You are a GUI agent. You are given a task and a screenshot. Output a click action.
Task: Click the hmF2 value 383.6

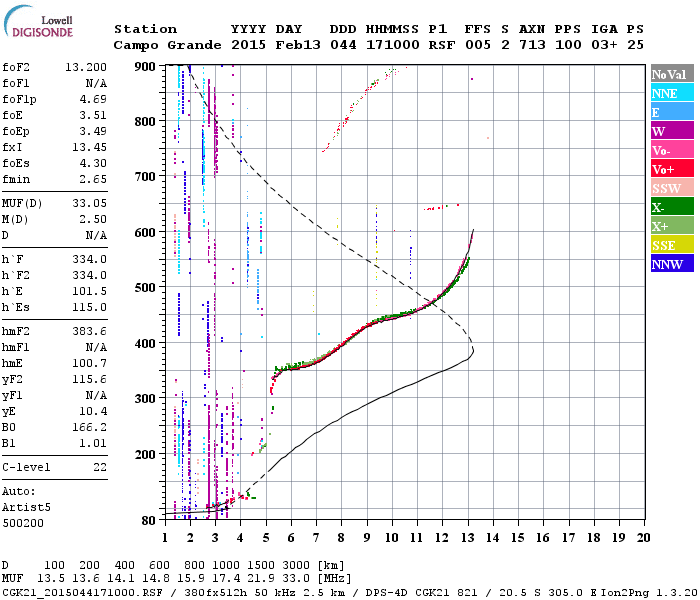[x=89, y=331]
